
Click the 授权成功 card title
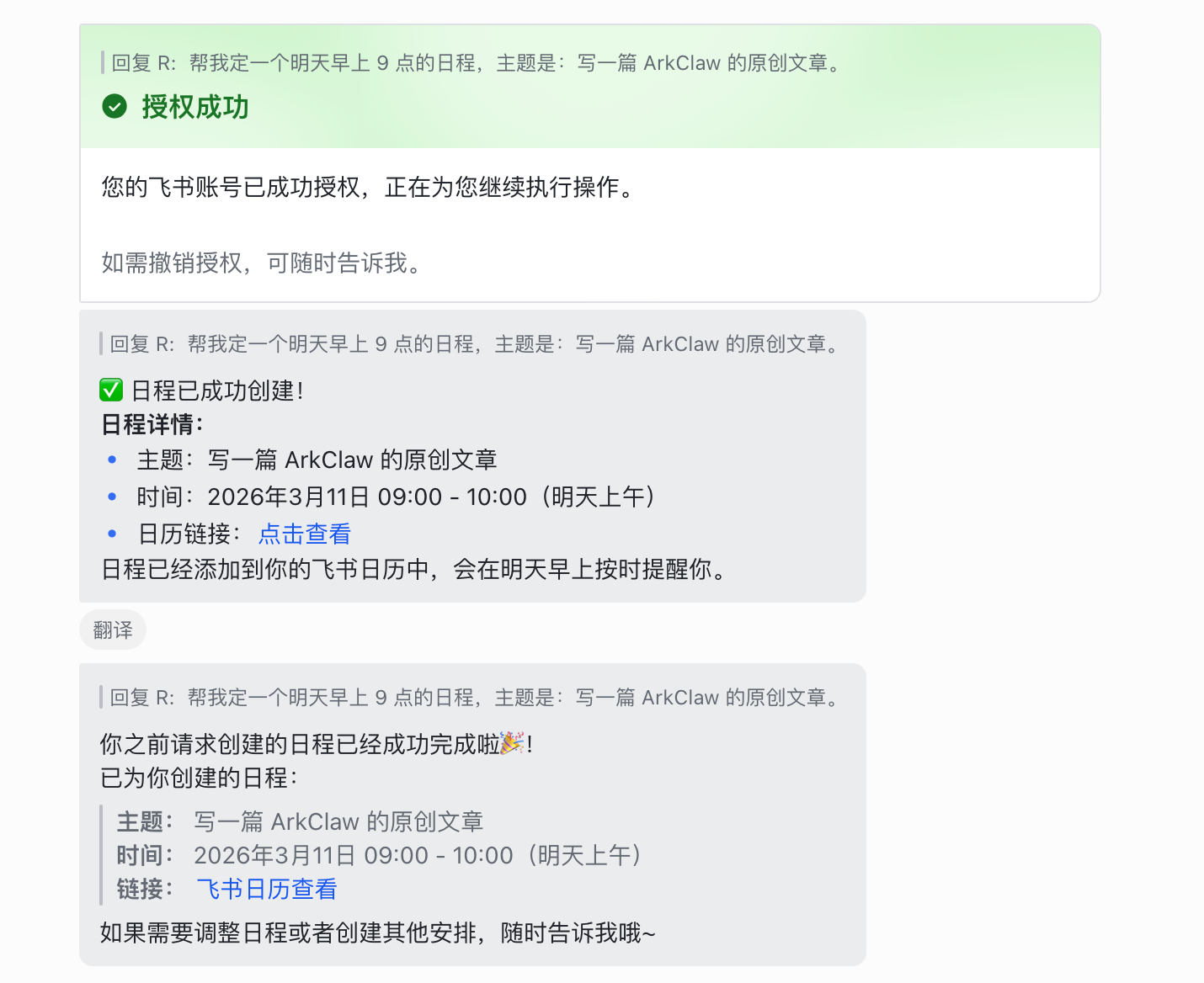[x=194, y=107]
